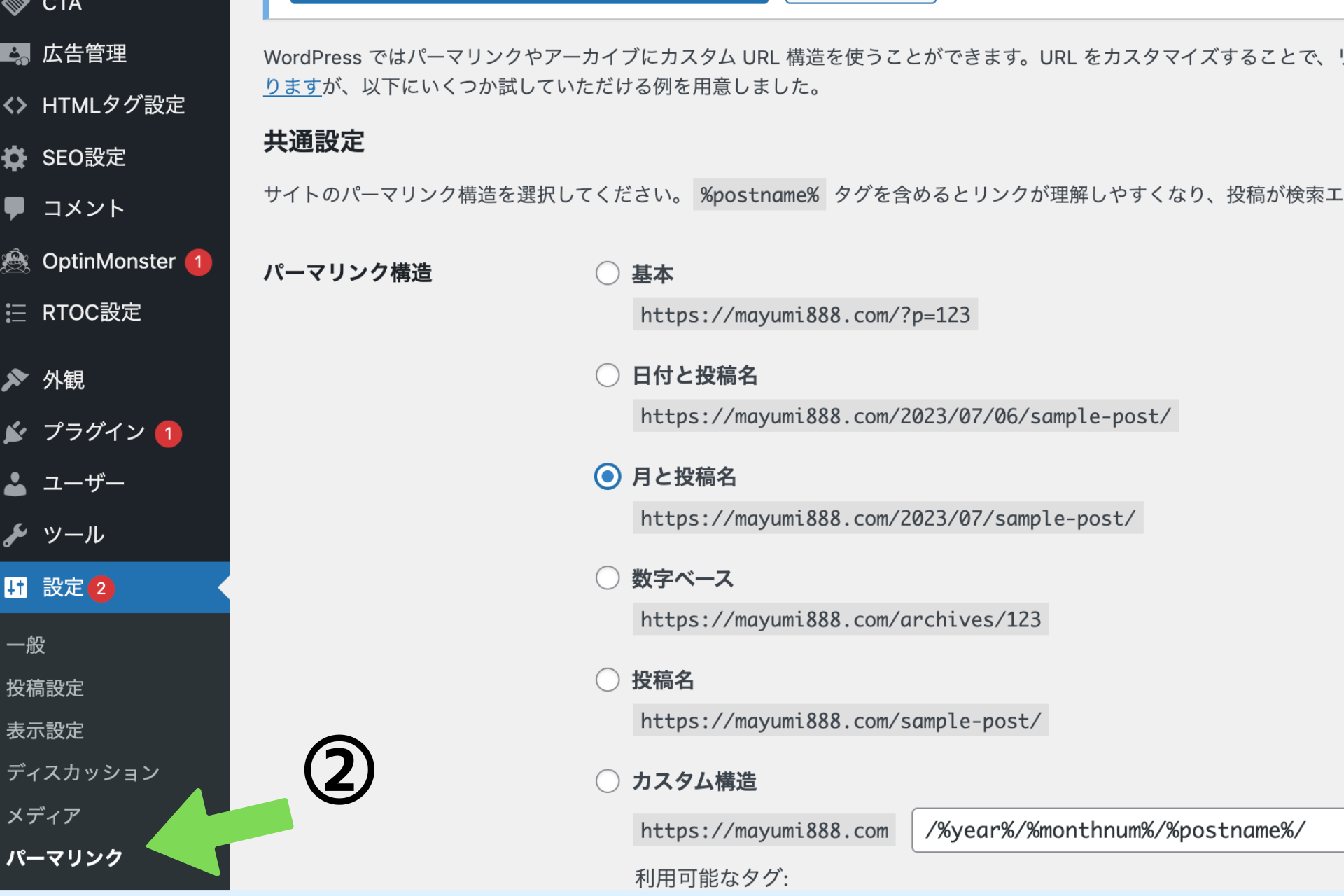Open 投稿設定 submenu link
Image resolution: width=1344 pixels, height=896 pixels.
click(x=45, y=688)
